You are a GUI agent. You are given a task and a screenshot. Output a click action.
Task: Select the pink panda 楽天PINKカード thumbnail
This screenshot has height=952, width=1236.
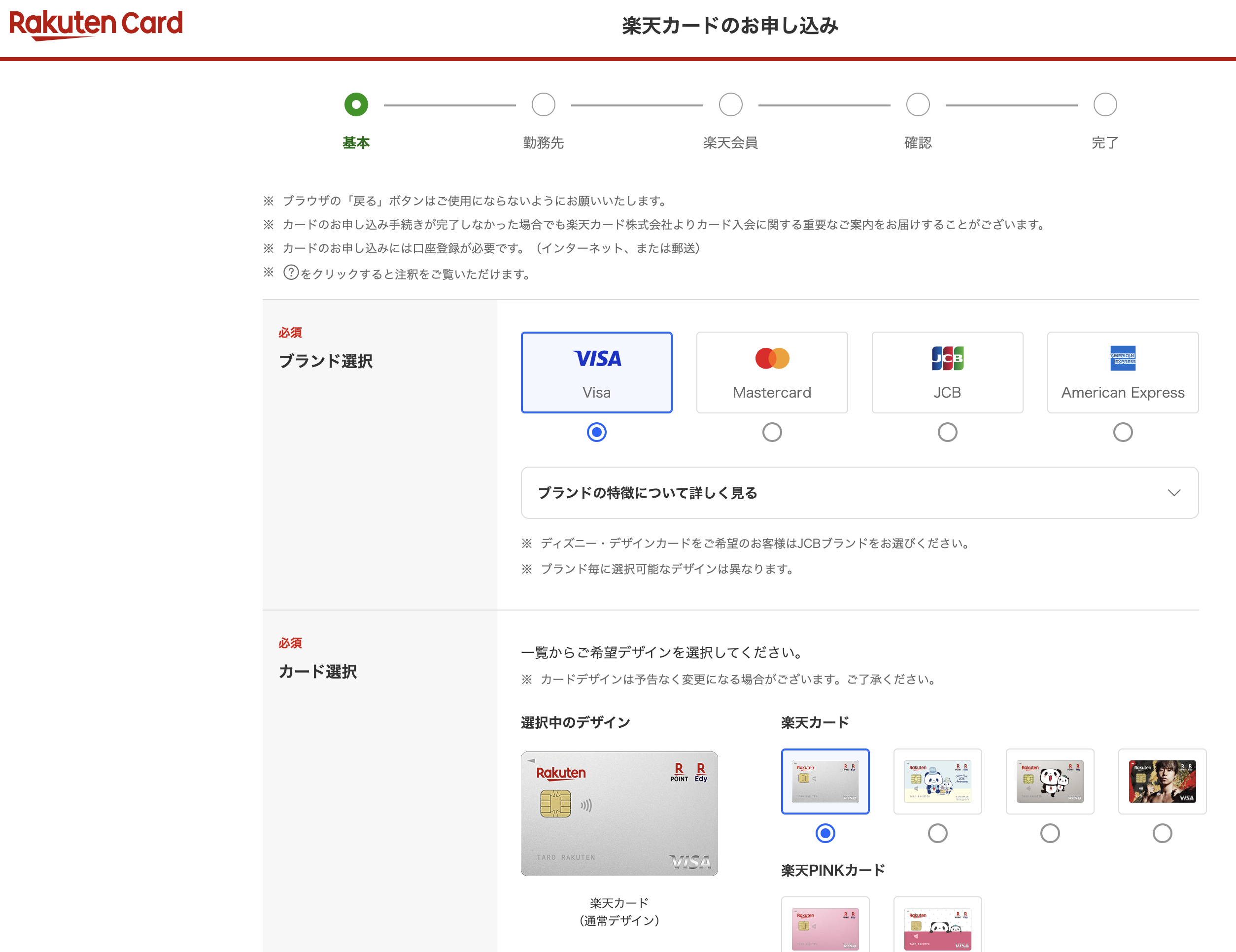(x=938, y=925)
